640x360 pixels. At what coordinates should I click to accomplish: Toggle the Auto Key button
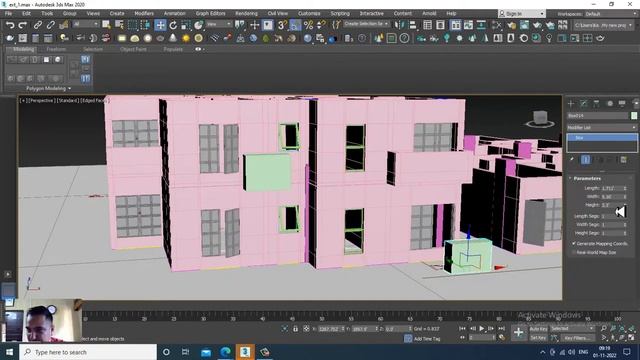pyautogui.click(x=538, y=329)
